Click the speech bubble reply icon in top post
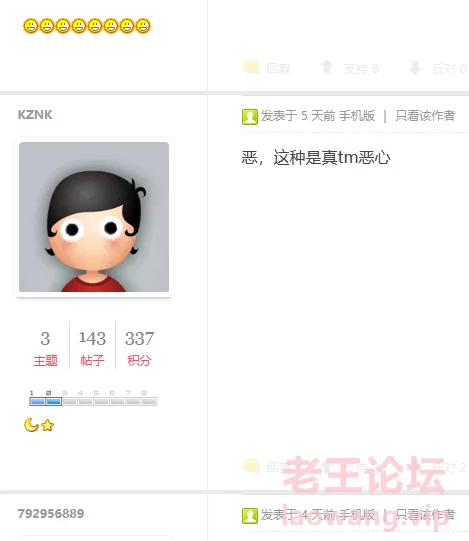The height and width of the screenshot is (541, 469). click(251, 67)
